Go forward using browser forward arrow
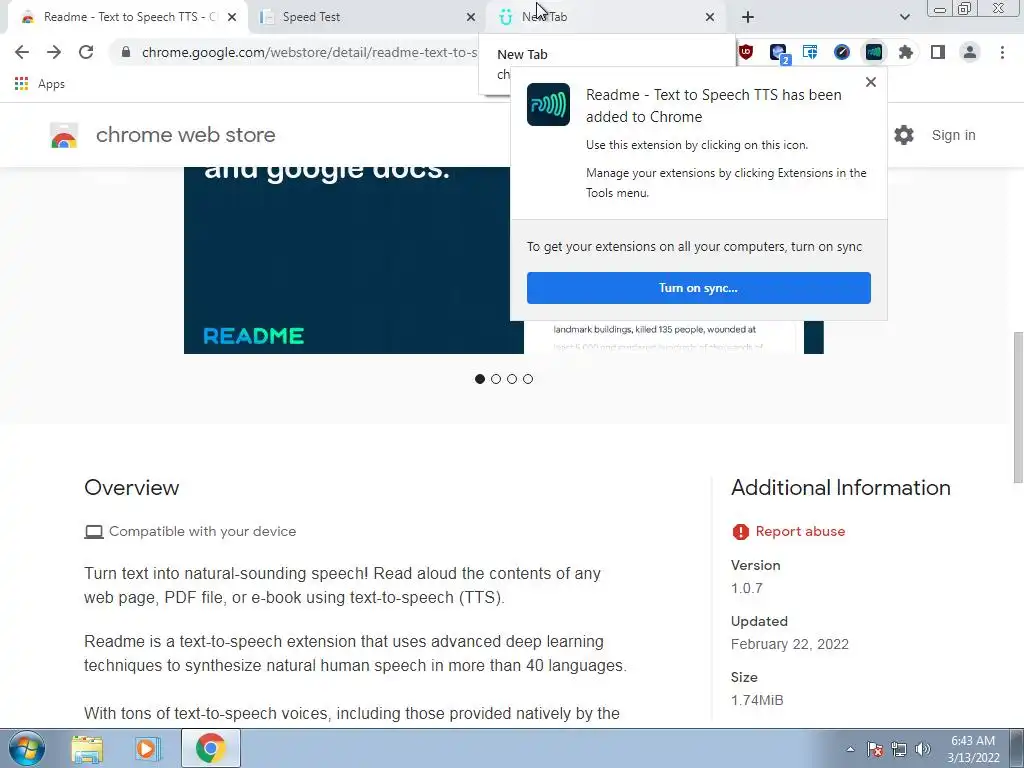Screen dimensions: 1024x768 point(54,52)
